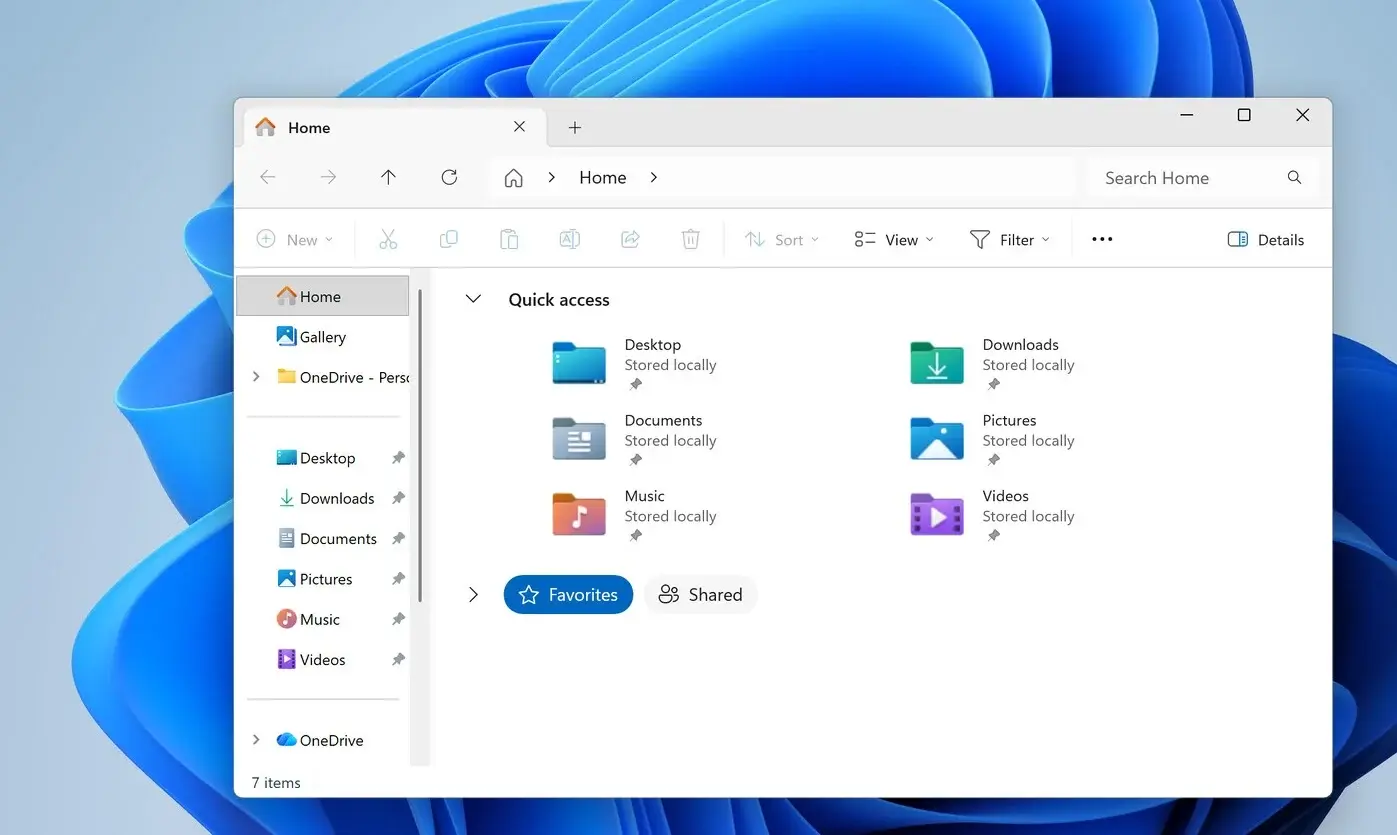Image resolution: width=1397 pixels, height=835 pixels.
Task: Click the Quick access heading
Action: coord(559,299)
